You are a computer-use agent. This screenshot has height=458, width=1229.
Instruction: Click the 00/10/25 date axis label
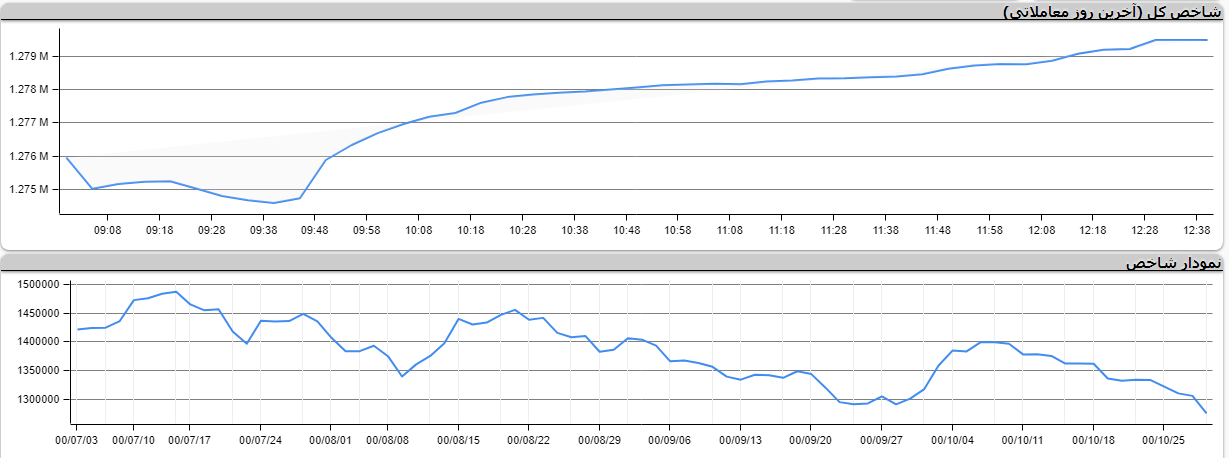click(x=1164, y=439)
